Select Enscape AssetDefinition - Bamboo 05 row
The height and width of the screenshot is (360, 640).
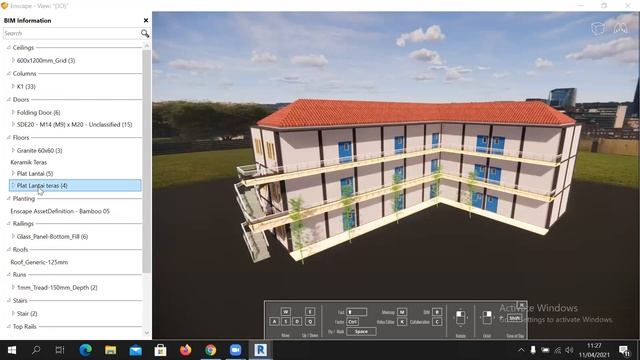pos(60,211)
